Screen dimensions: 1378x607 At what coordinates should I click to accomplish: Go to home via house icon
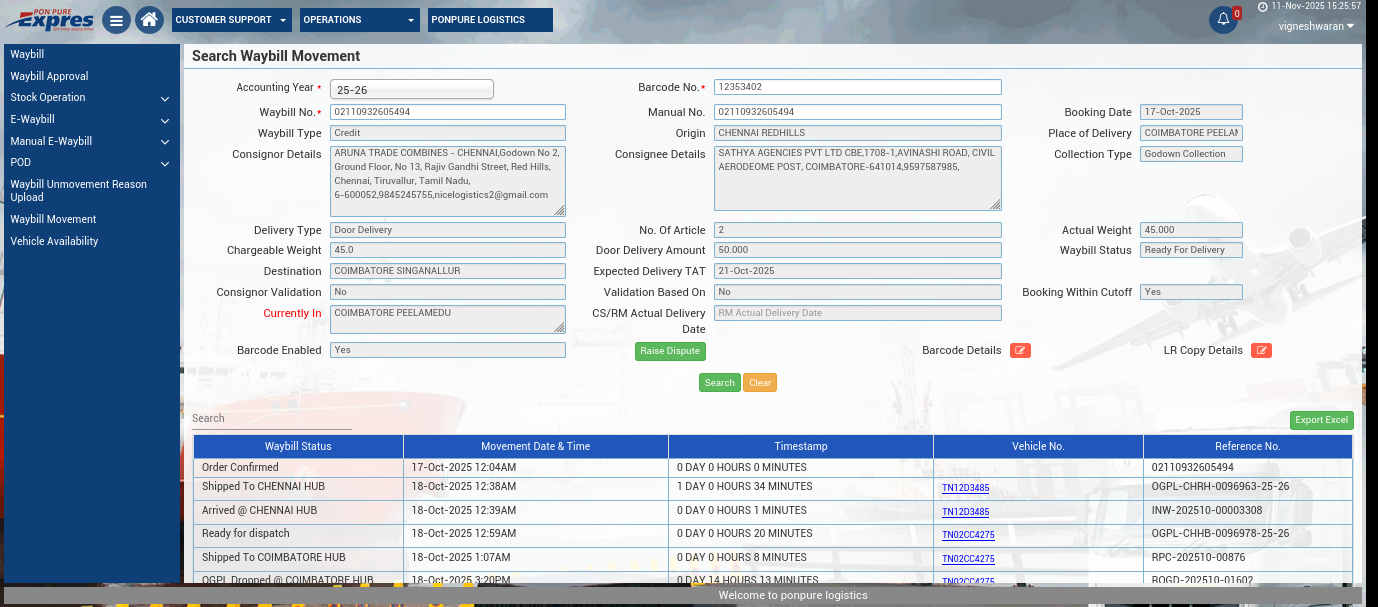pos(149,20)
